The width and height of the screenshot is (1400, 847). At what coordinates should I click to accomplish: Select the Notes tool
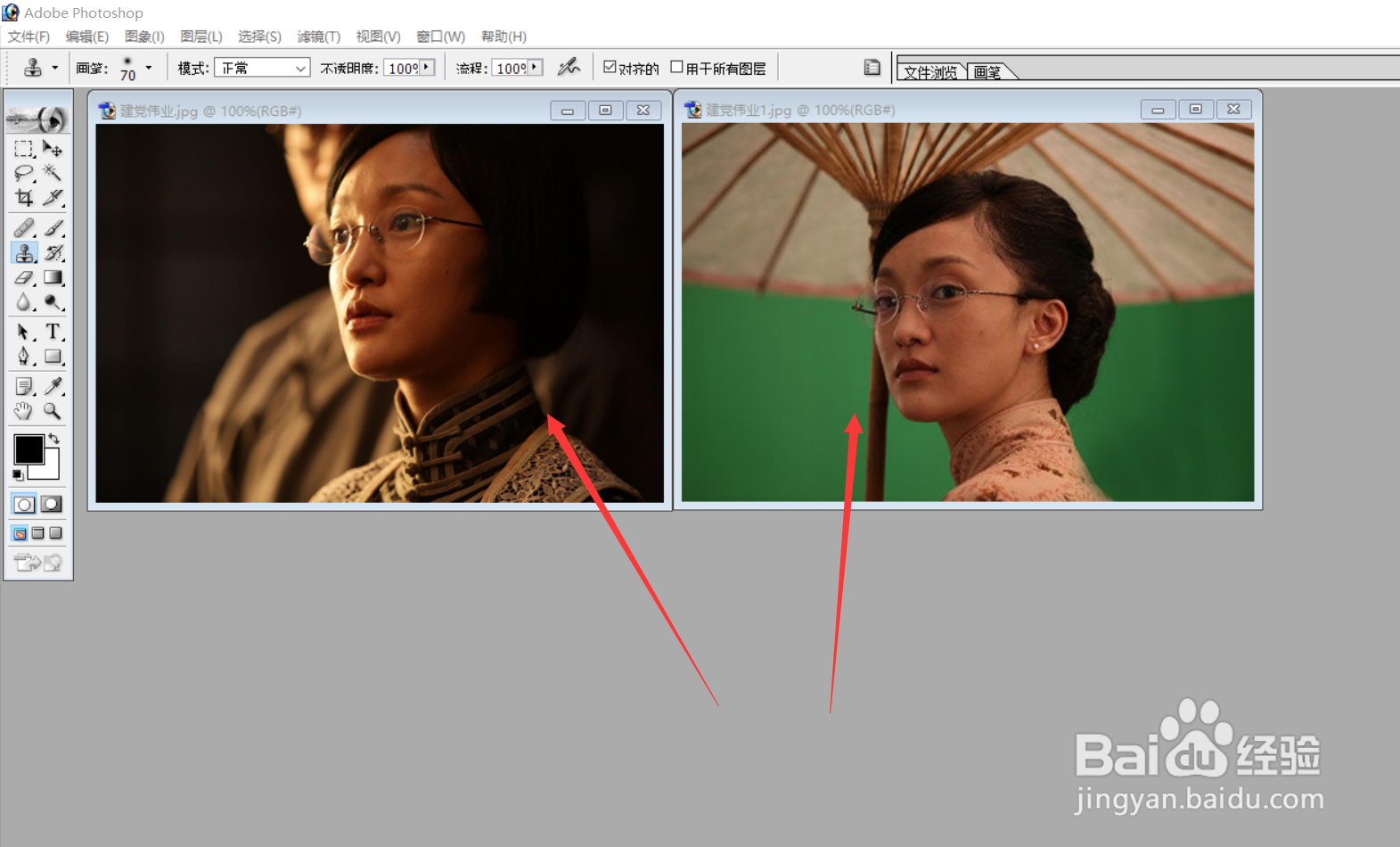24,386
